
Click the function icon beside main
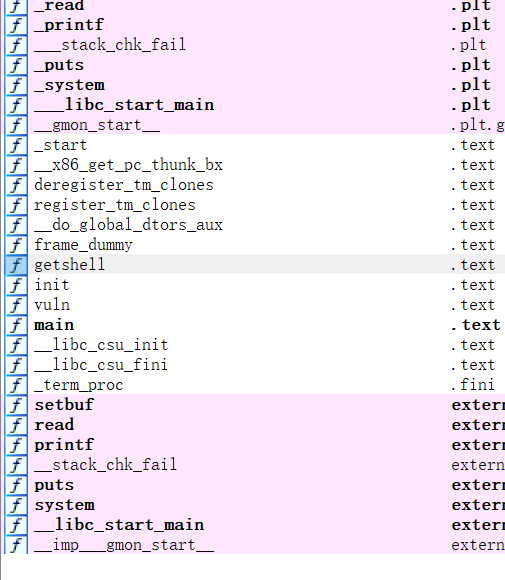pyautogui.click(x=16, y=324)
